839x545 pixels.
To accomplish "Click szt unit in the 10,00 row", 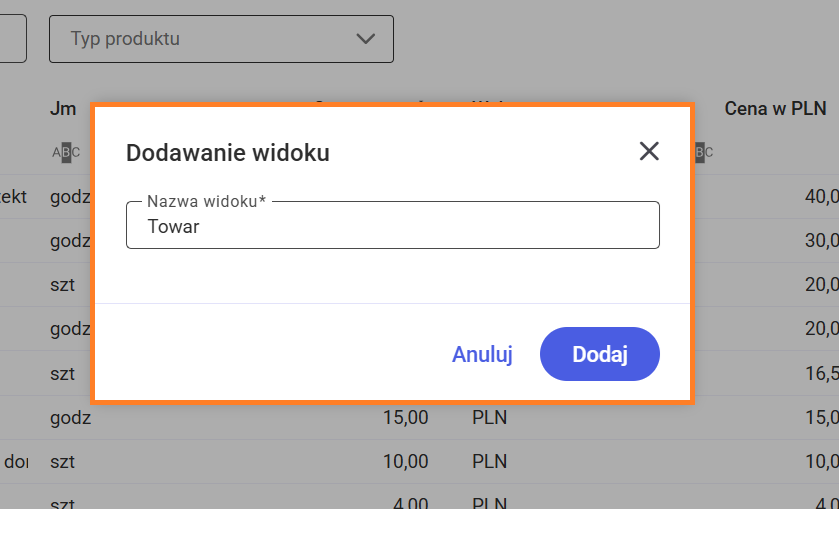I will coord(63,462).
